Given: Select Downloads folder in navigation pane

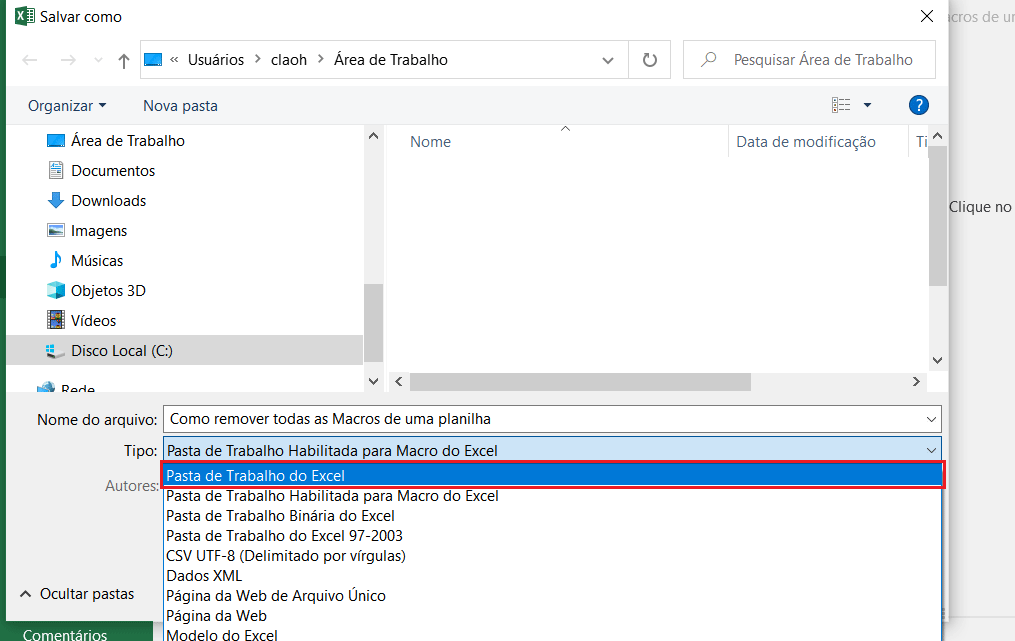Looking at the screenshot, I should coord(108,201).
